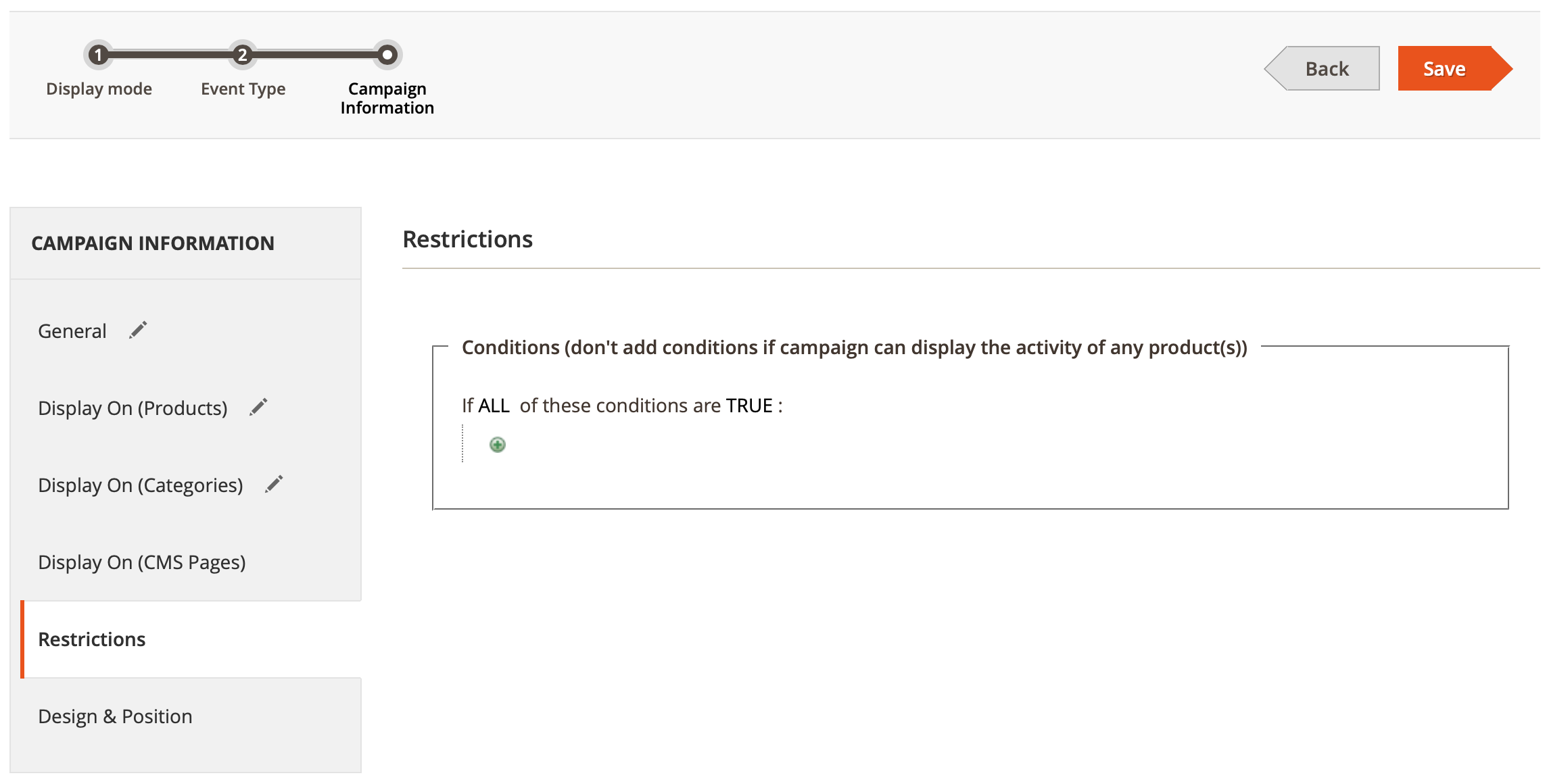1547x784 pixels.
Task: Click the Display mode step label
Action: [x=99, y=89]
